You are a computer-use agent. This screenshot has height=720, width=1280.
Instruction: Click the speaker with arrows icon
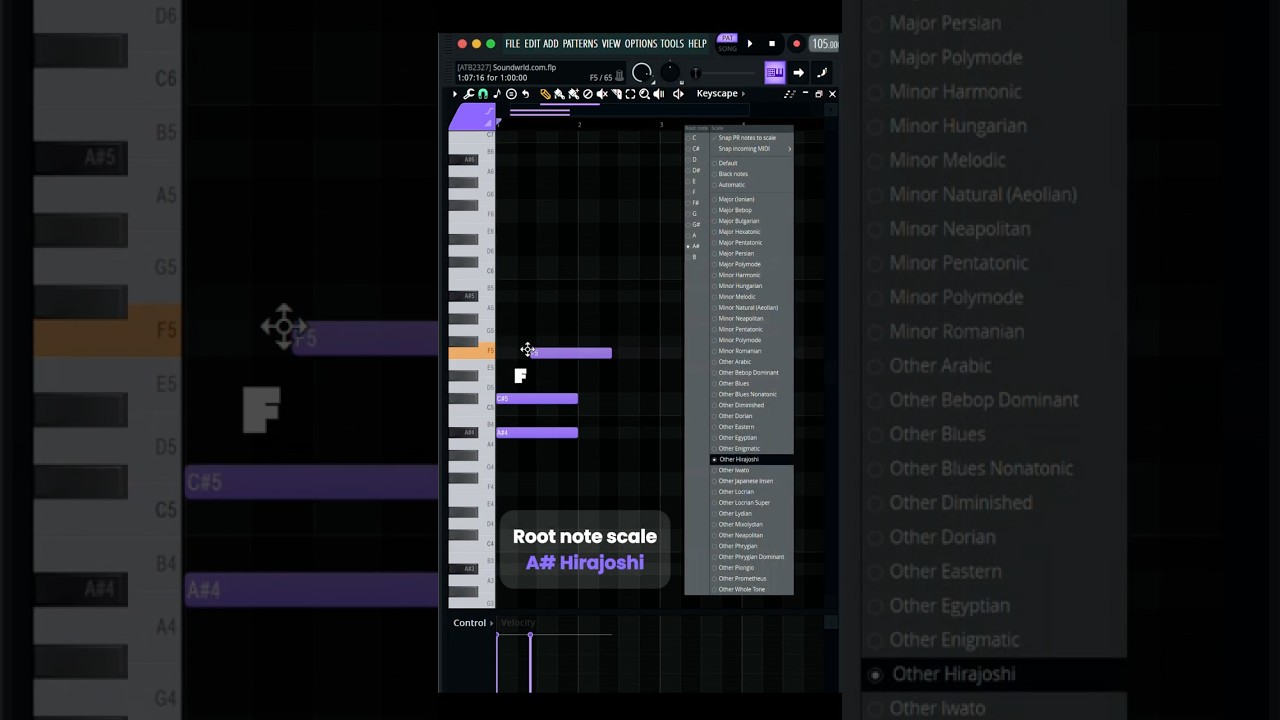coord(678,94)
